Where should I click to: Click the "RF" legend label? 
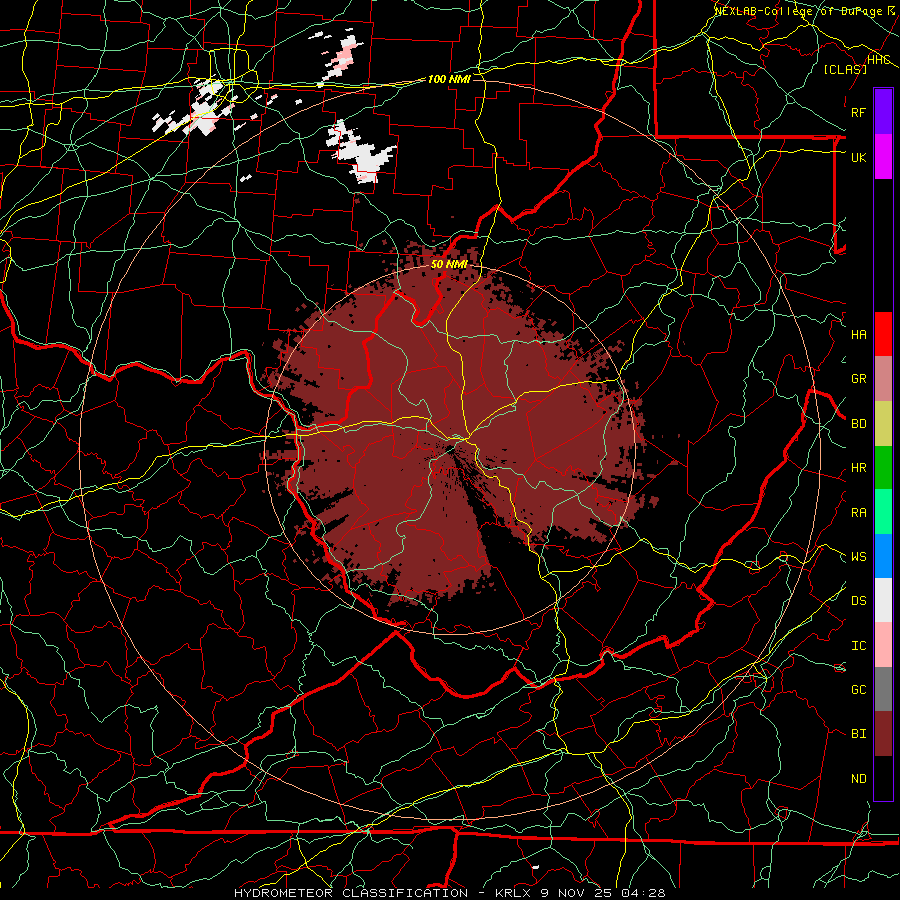858,112
